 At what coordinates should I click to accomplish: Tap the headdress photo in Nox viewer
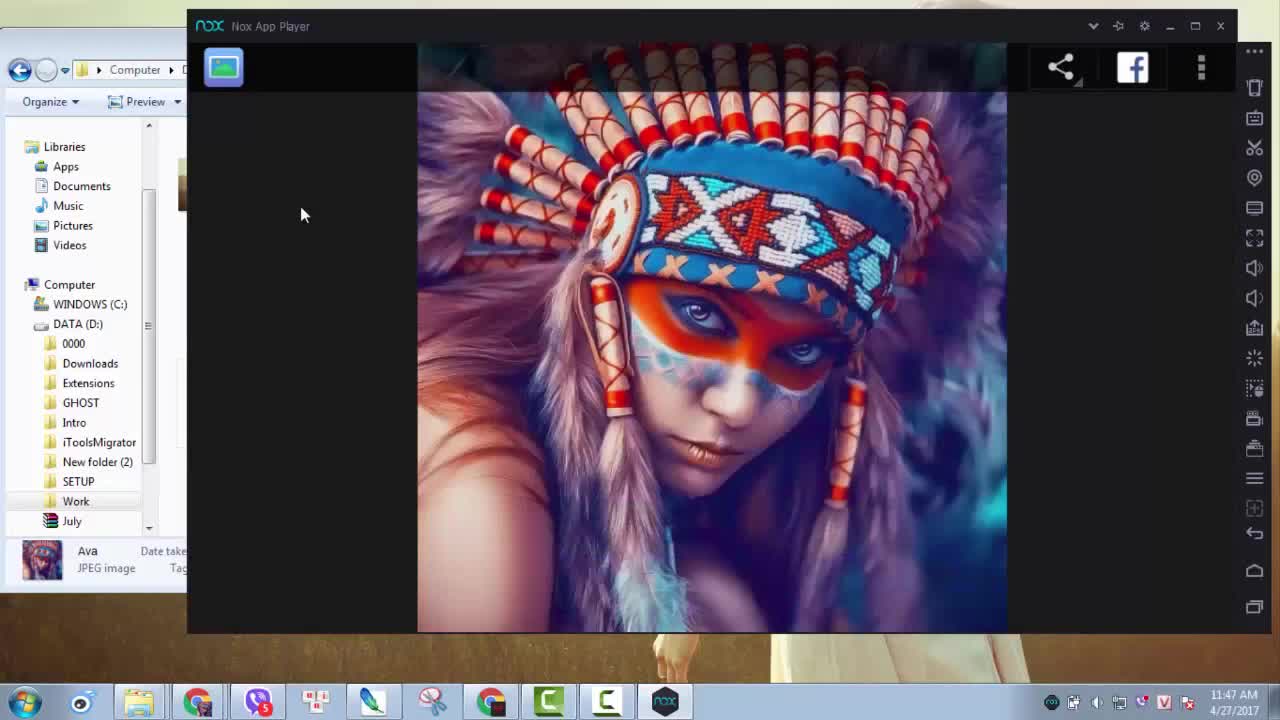[712, 338]
